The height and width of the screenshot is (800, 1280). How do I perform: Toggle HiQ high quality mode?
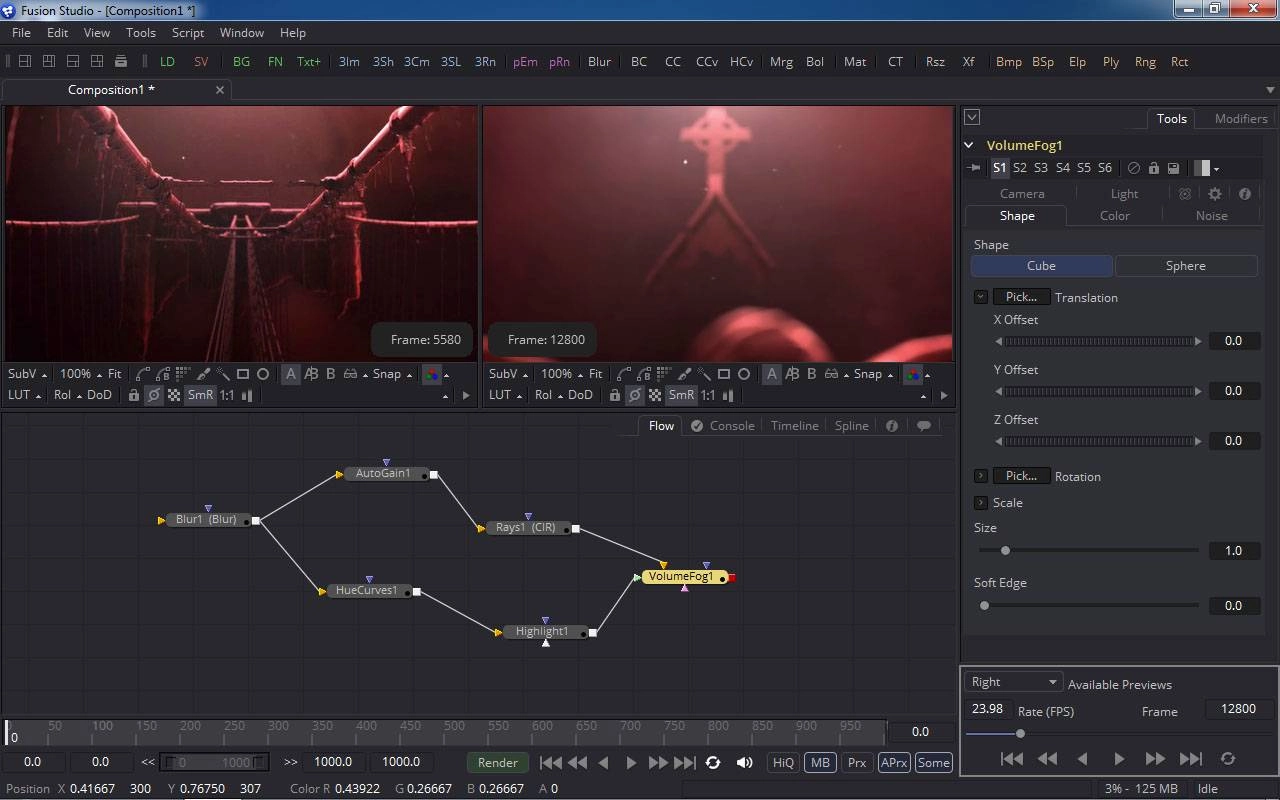783,762
